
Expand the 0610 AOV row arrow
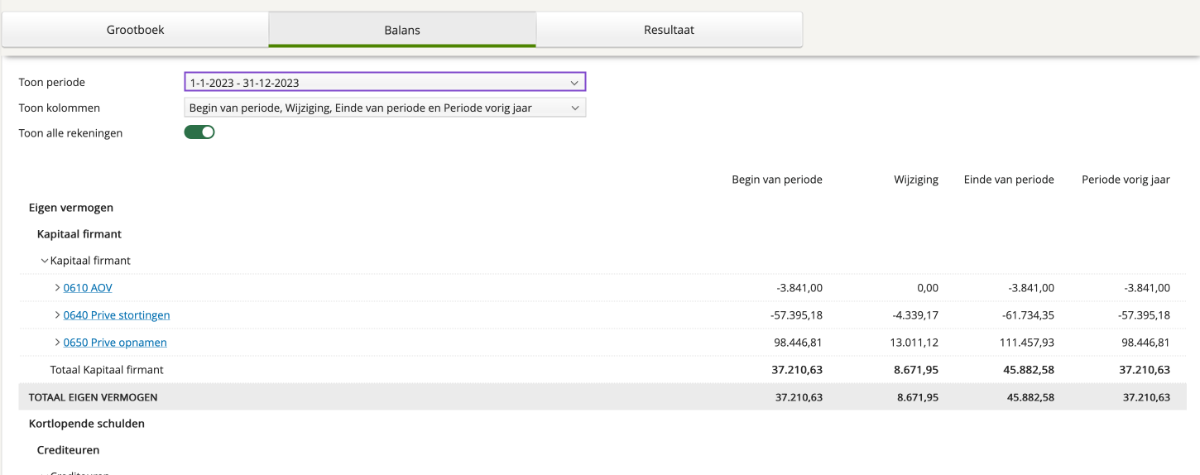[x=56, y=288]
